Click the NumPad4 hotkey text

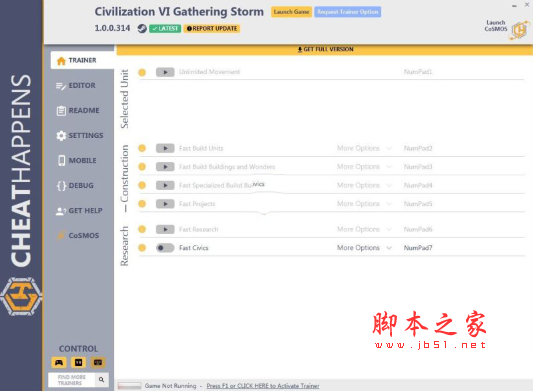(x=418, y=185)
